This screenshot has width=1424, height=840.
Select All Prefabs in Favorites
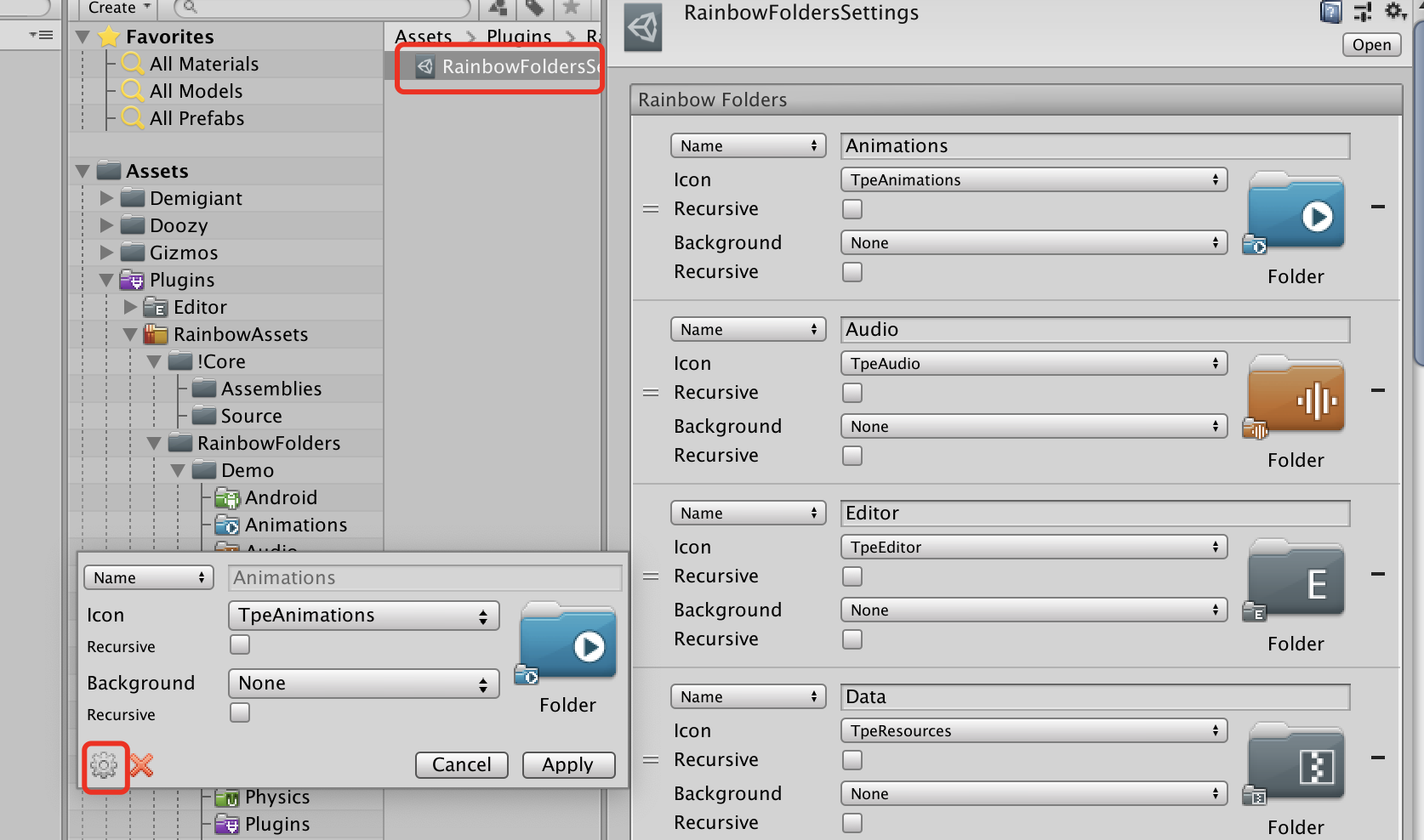[197, 118]
